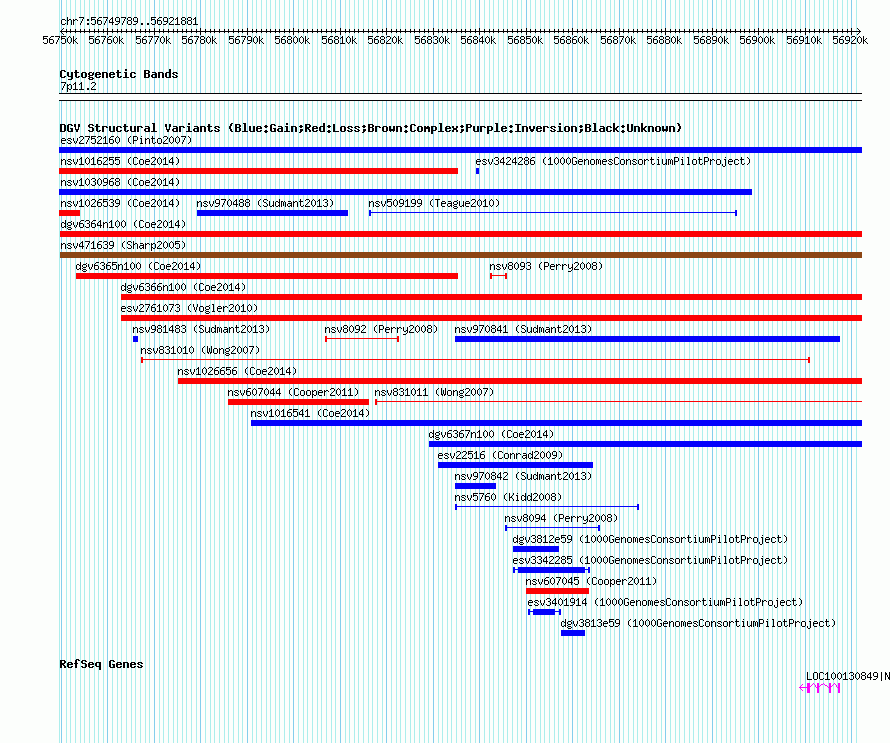Screen dimensions: 890x743
Task: Click the esv2752160 (Pinto2007) variant label
Action: point(126,140)
